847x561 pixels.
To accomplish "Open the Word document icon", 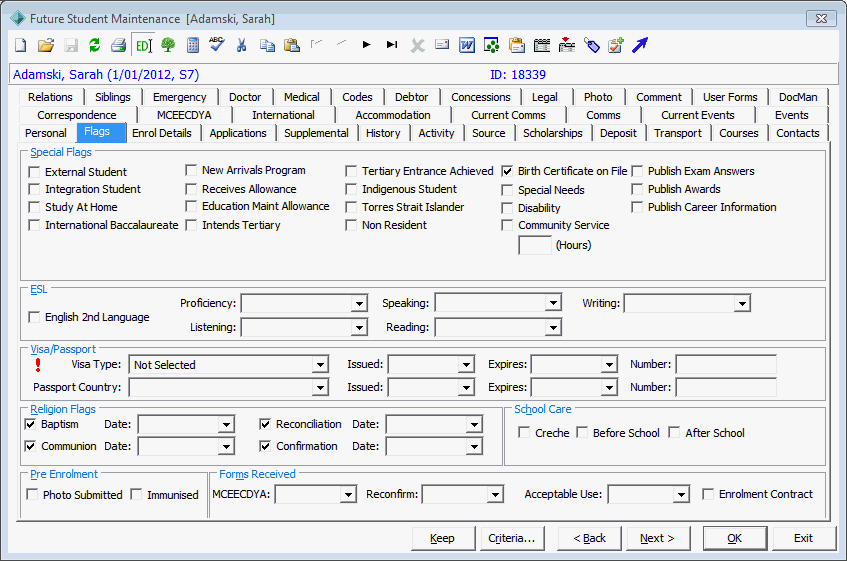I will tap(467, 45).
